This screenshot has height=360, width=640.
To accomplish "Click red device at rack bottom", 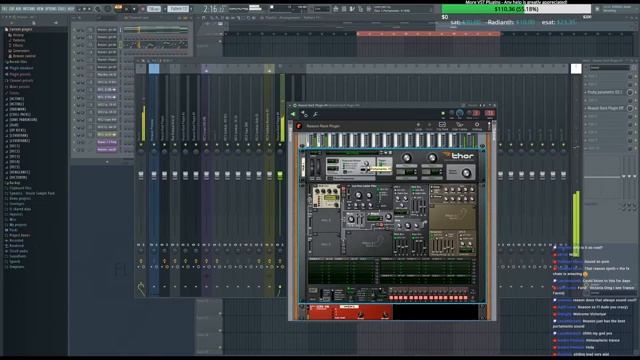I will (x=349, y=312).
